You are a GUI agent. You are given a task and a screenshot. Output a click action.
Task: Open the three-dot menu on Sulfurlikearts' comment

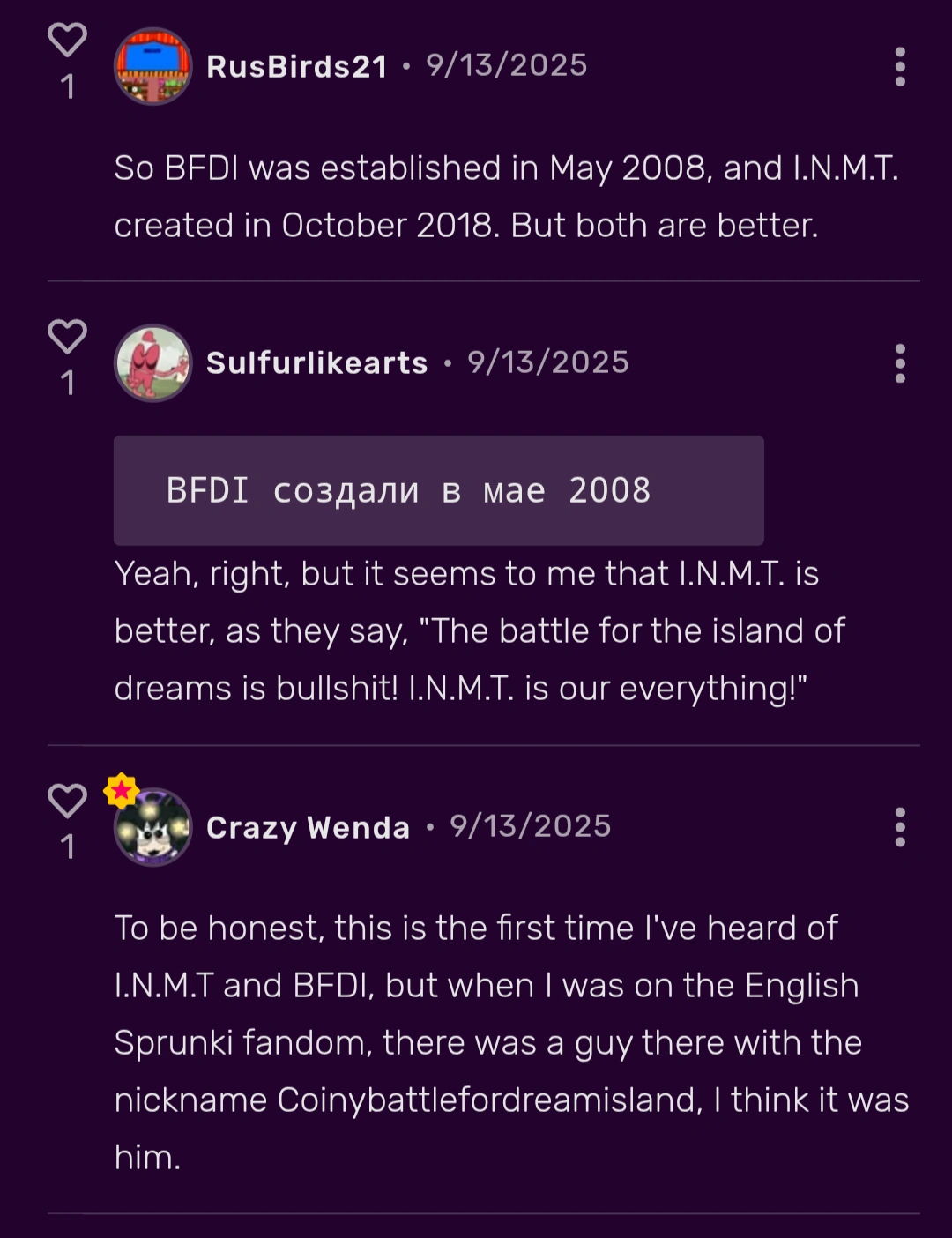pyautogui.click(x=899, y=363)
